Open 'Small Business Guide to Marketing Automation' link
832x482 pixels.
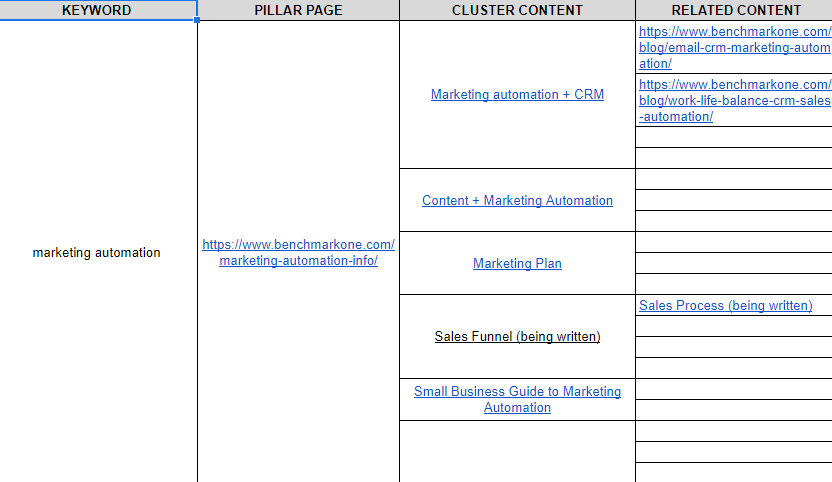pyautogui.click(x=517, y=400)
